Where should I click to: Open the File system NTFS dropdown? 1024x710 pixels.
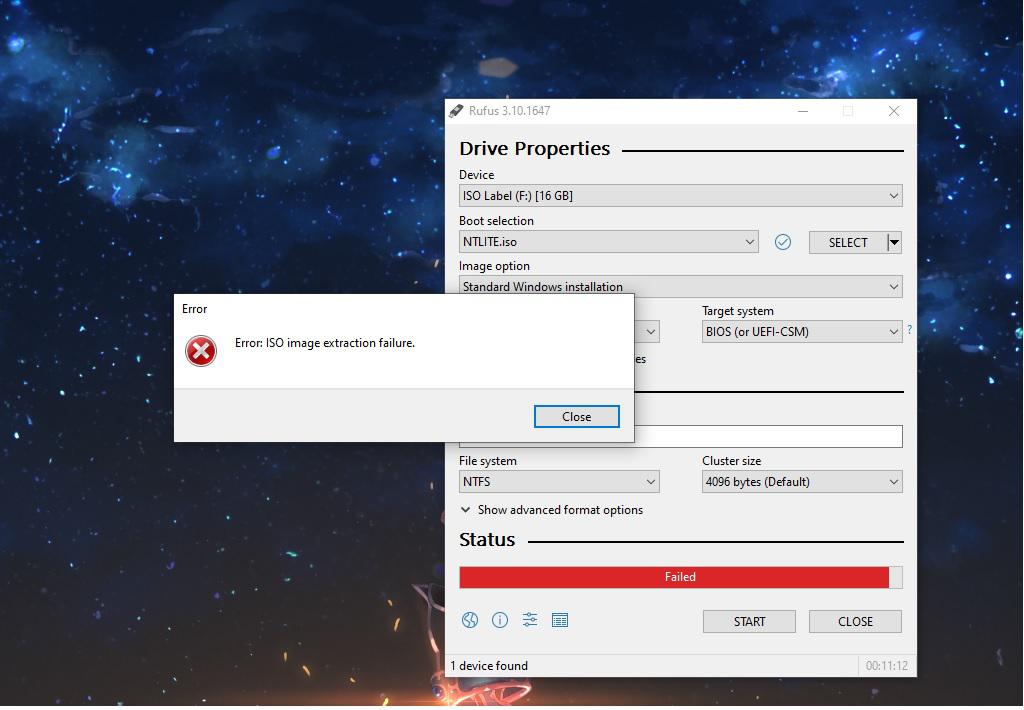558,482
